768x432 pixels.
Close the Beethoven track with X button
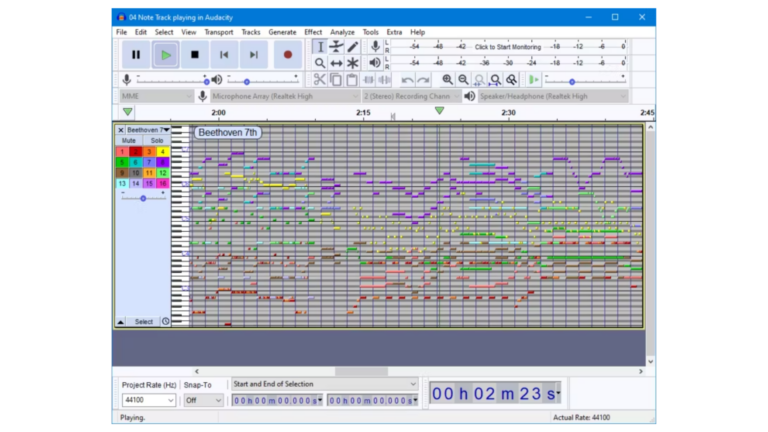[120, 130]
